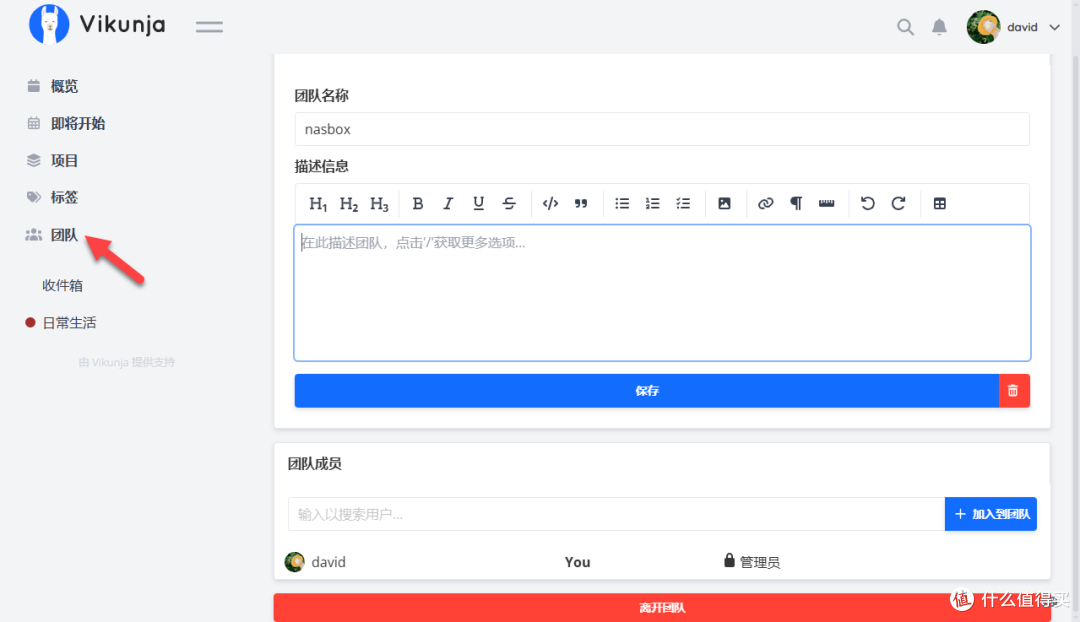Click the 'You' label in david's row
The height and width of the screenshot is (622, 1080).
[577, 562]
